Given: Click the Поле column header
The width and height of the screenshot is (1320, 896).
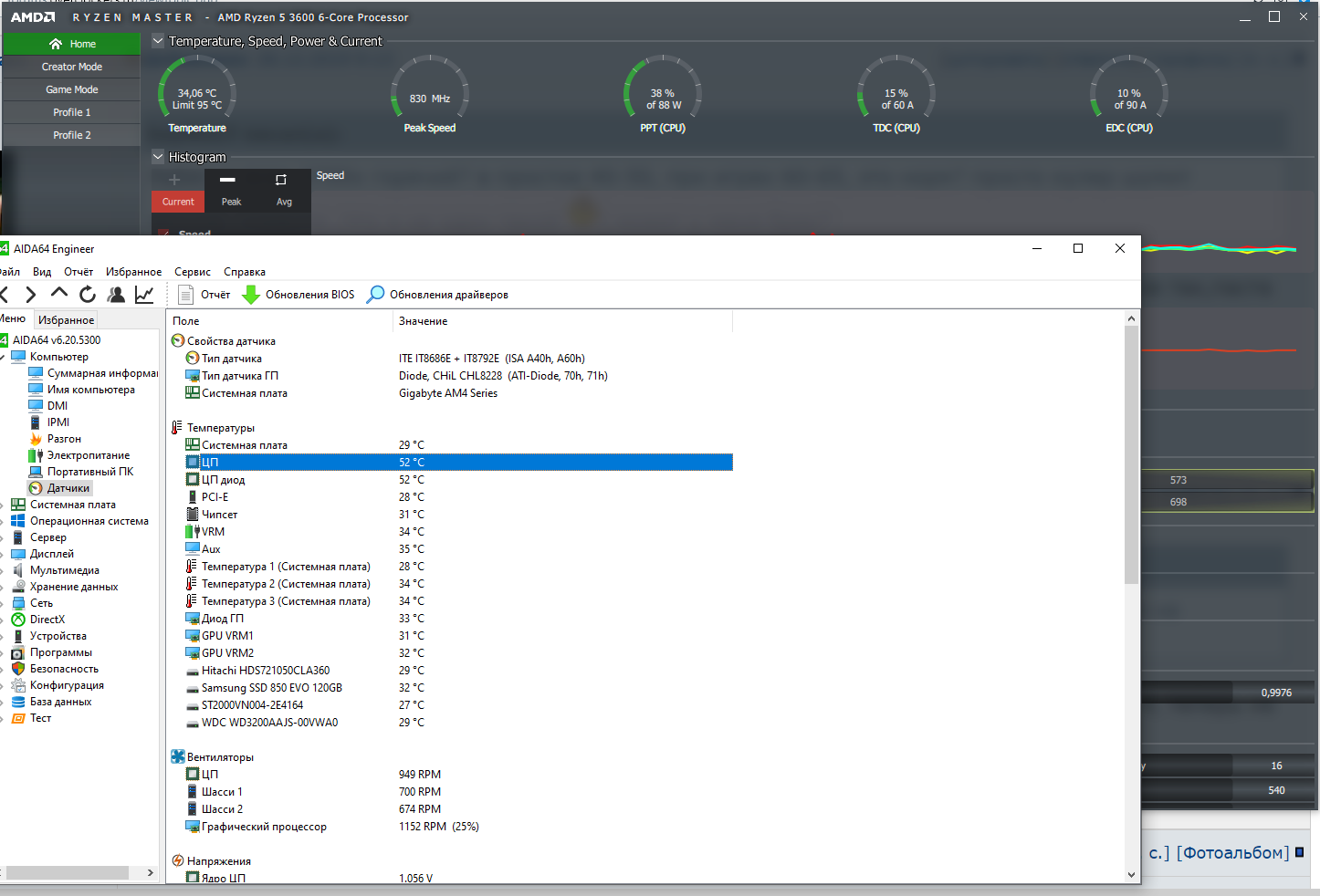Looking at the screenshot, I should 279,321.
